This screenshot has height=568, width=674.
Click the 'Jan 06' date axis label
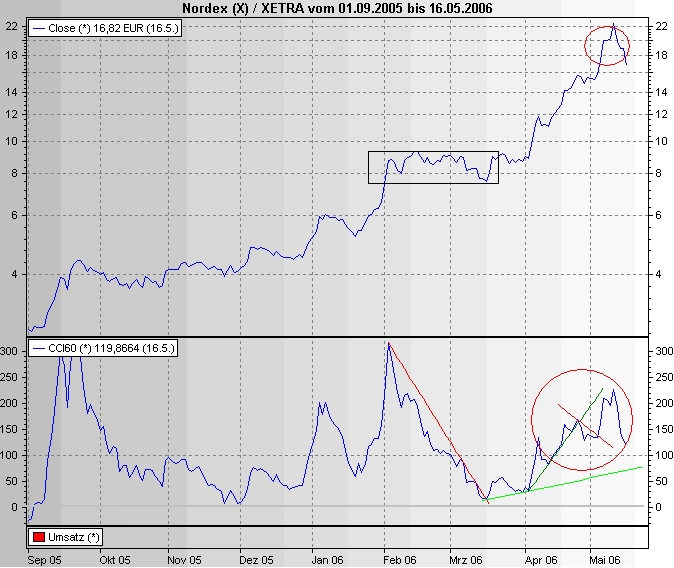[x=328, y=560]
